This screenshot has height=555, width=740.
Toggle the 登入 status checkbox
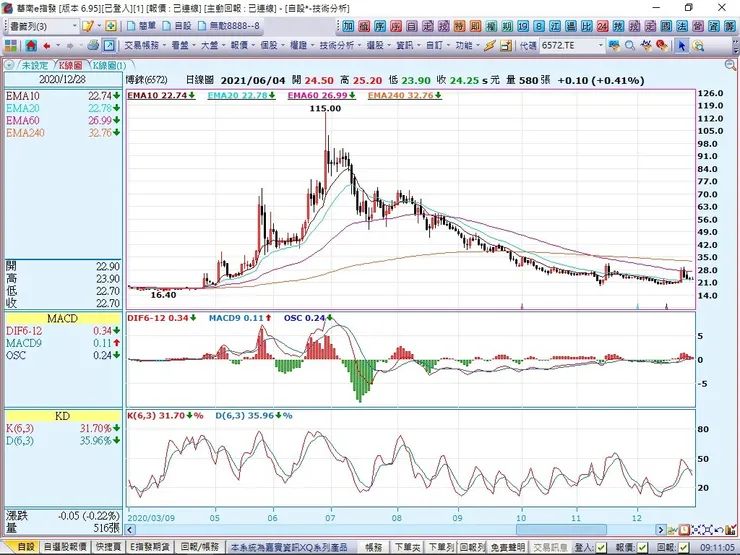click(x=600, y=547)
